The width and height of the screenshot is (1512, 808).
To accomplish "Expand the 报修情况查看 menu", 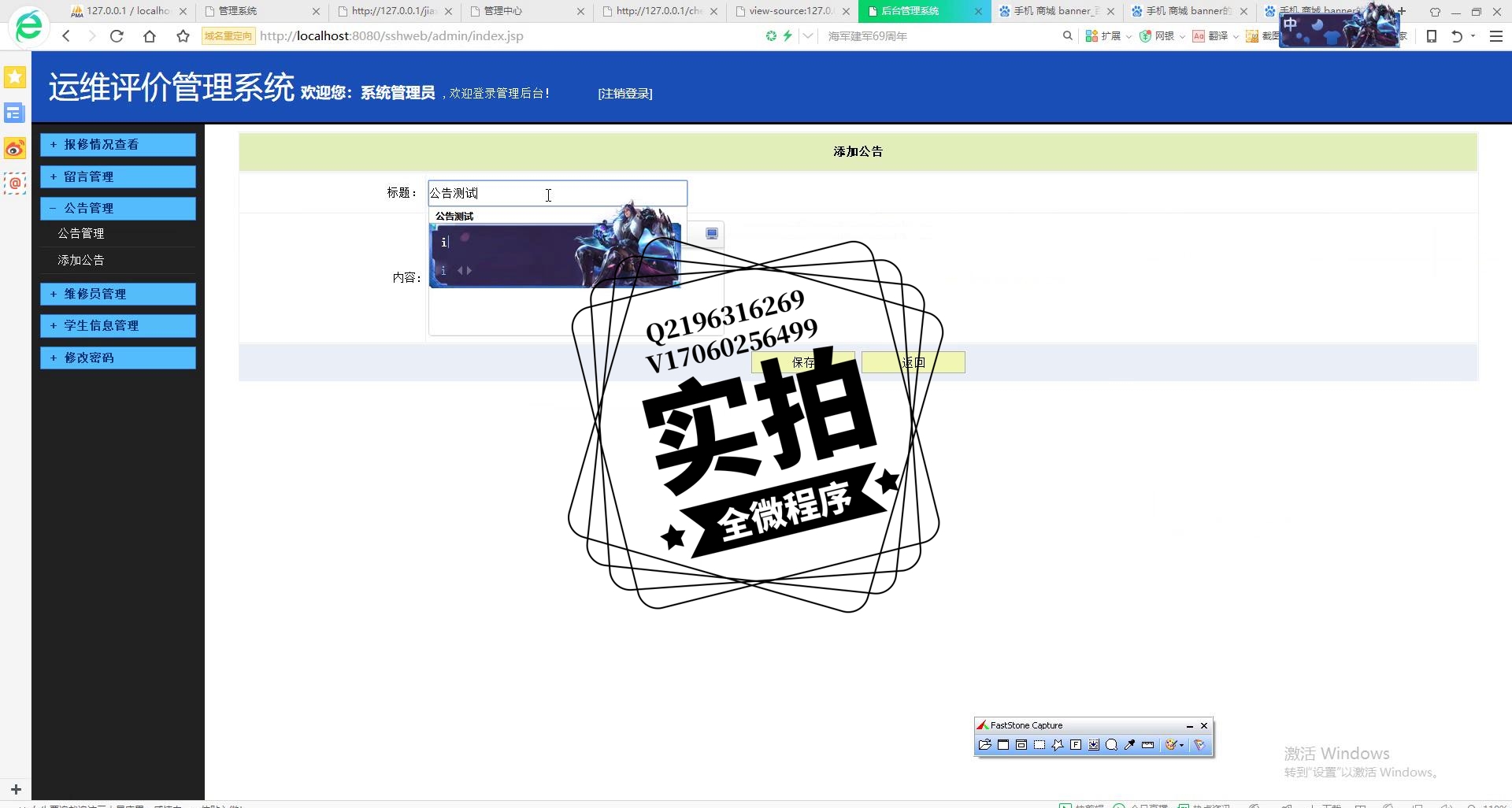I will (118, 145).
